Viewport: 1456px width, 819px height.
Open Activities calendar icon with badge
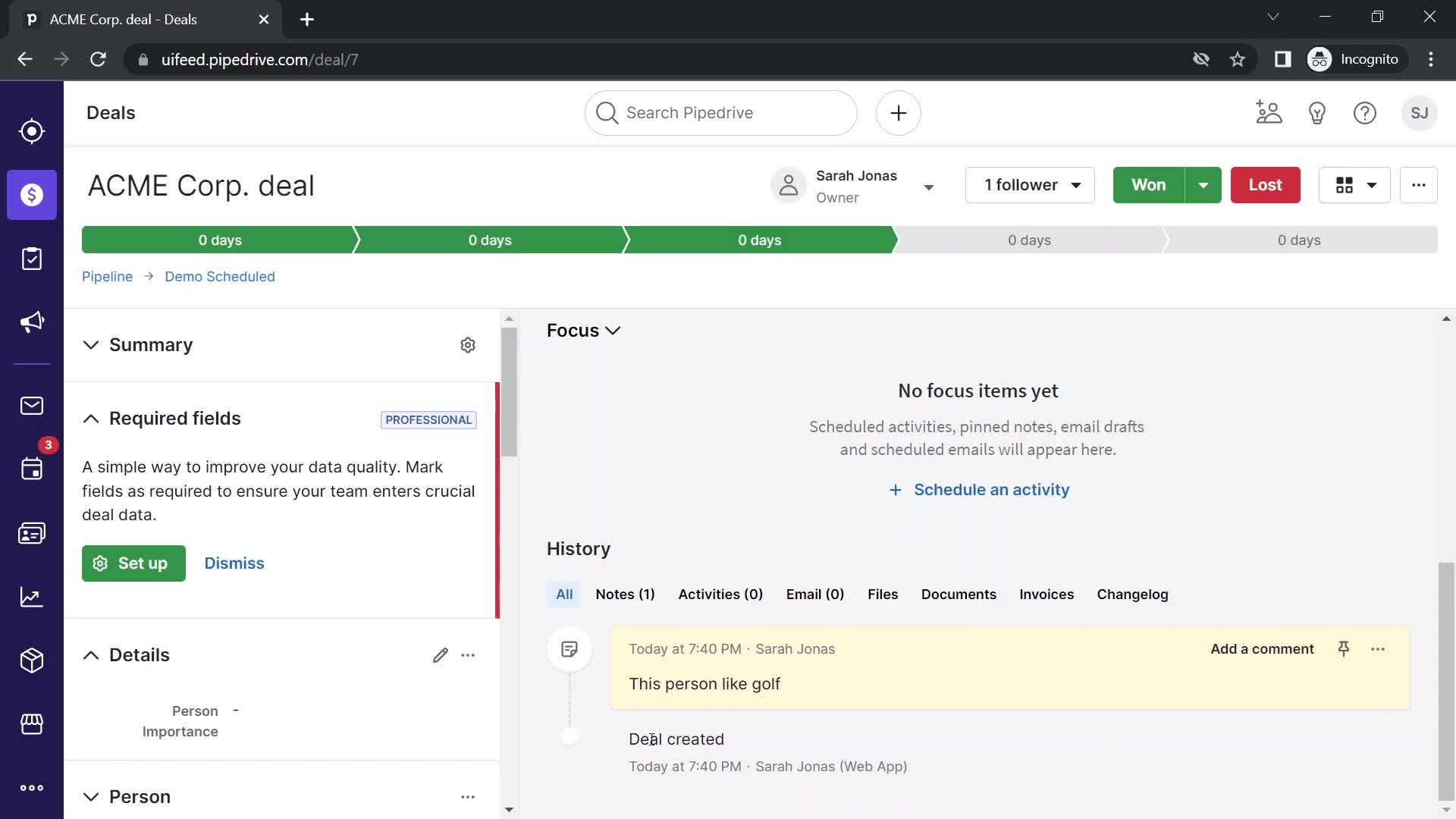click(x=31, y=468)
